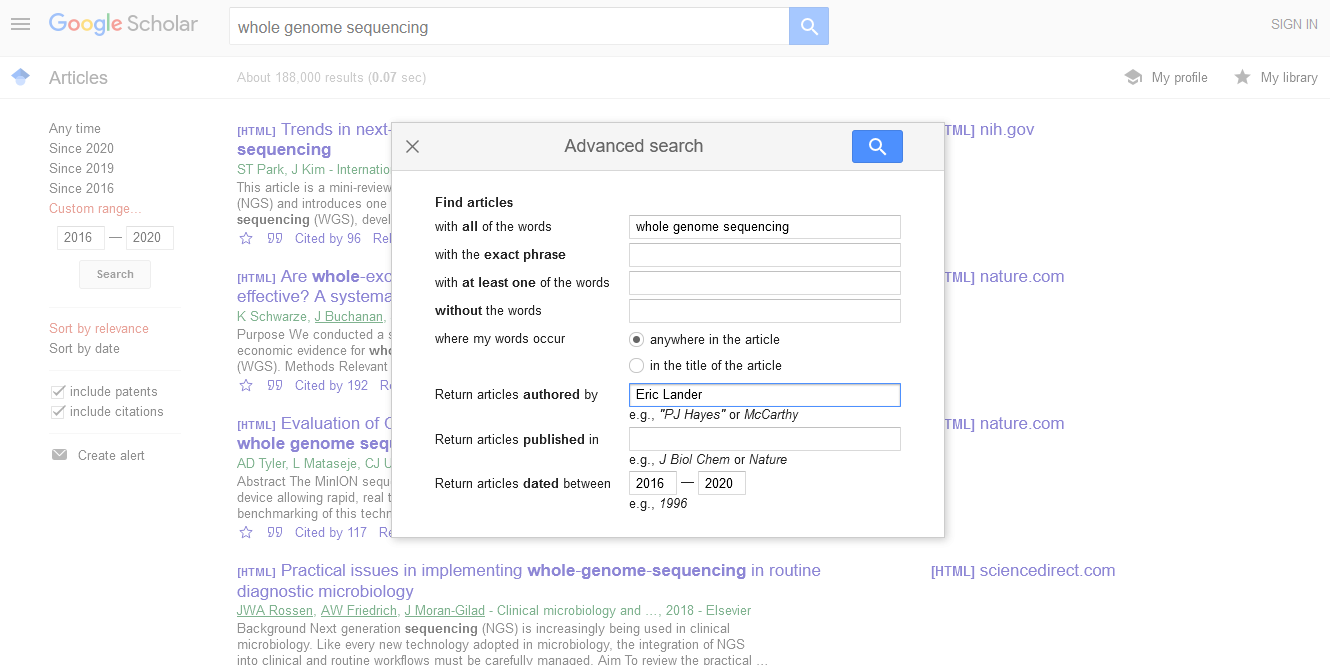The image size is (1330, 665).
Task: Select anywhere in the article radio
Action: coord(636,339)
